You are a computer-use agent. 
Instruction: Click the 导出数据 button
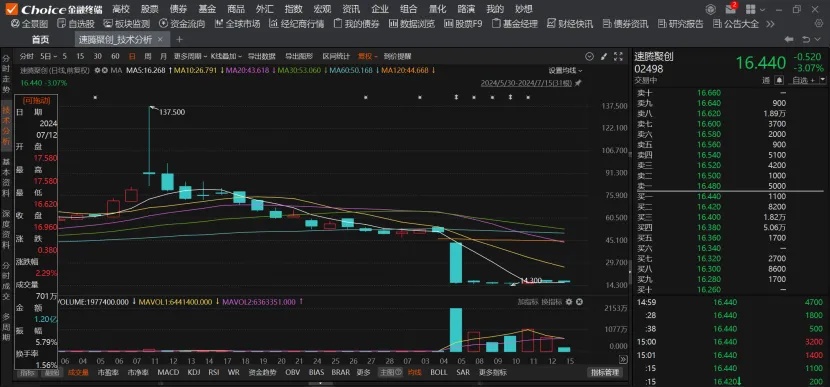[x=261, y=56]
